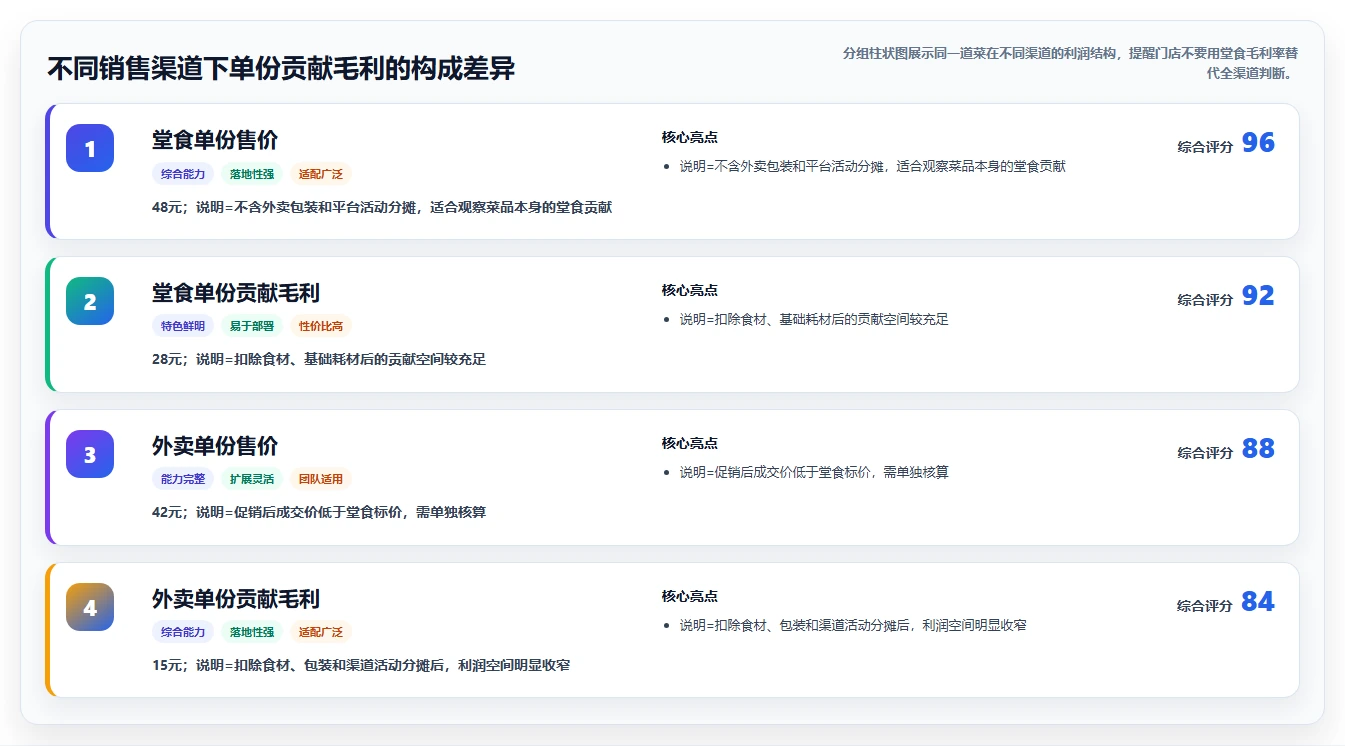Open the 堂食单份贡献毛利 card title
Screen dimensions: 1345x746
tap(236, 293)
